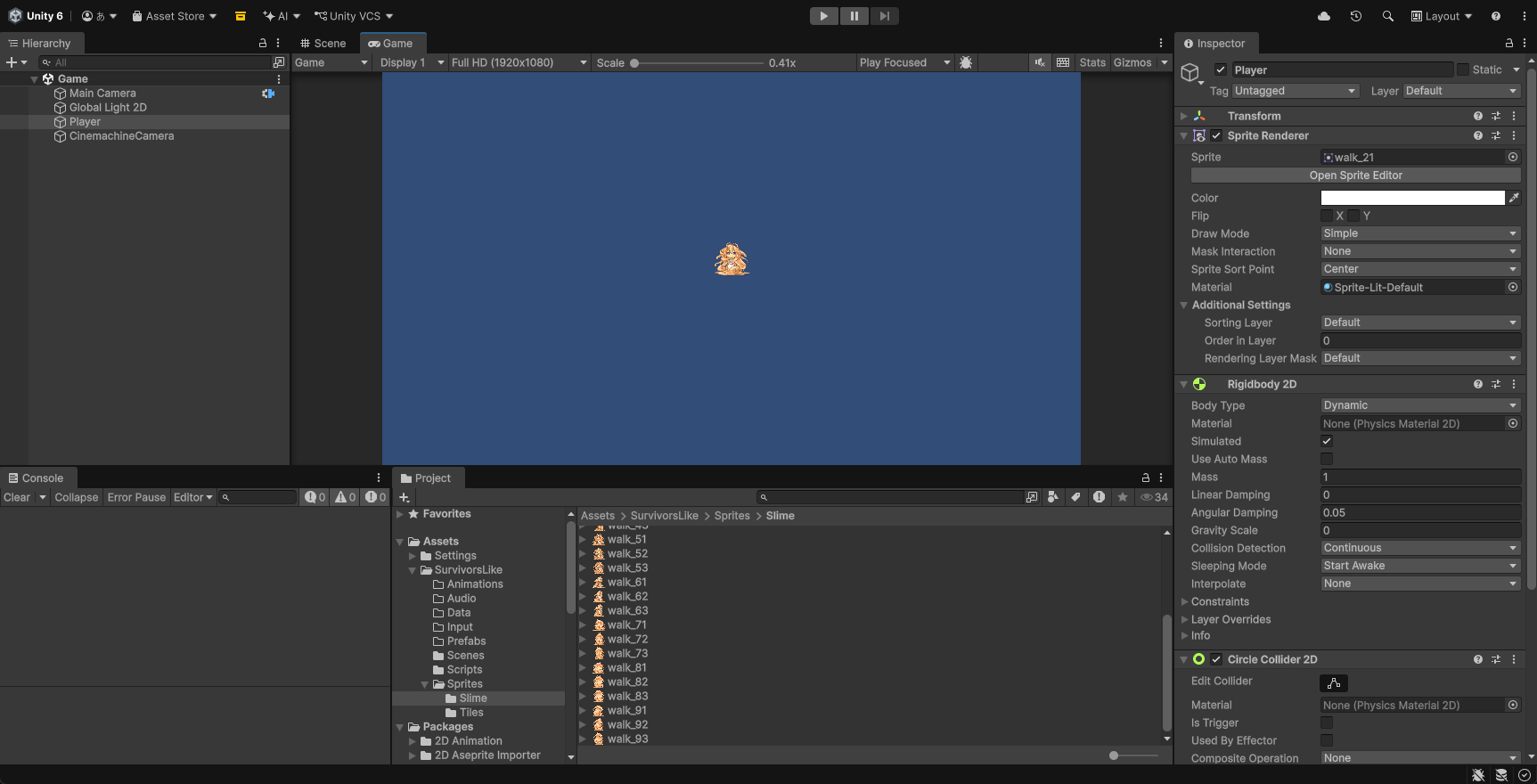
Task: Expand the Constraints section
Action: pyautogui.click(x=1184, y=601)
